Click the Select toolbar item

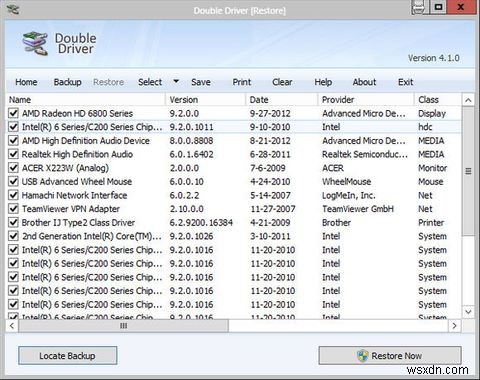click(x=150, y=82)
